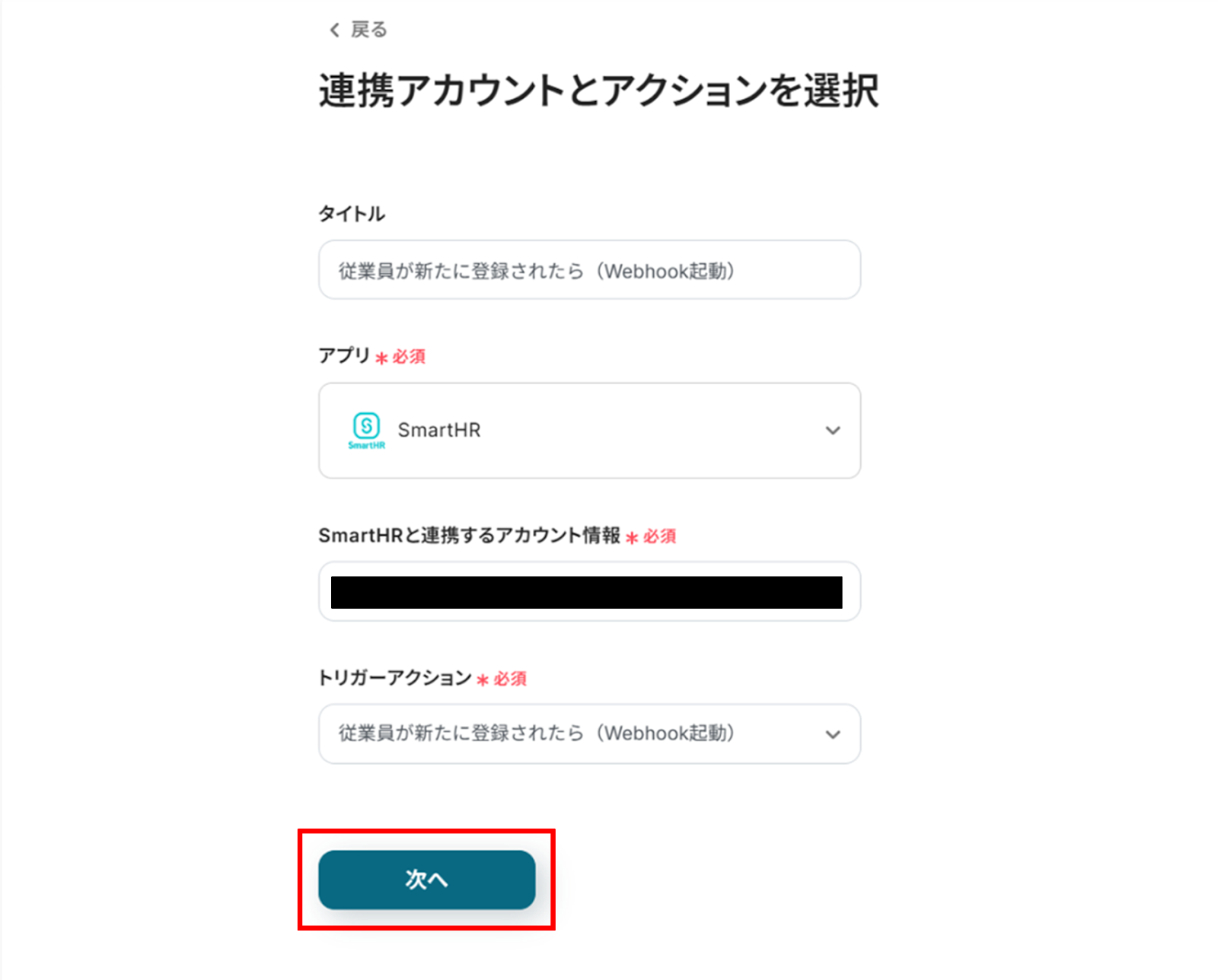This screenshot has height=980, width=1218.
Task: Click the アプリ field label
Action: coord(344,355)
